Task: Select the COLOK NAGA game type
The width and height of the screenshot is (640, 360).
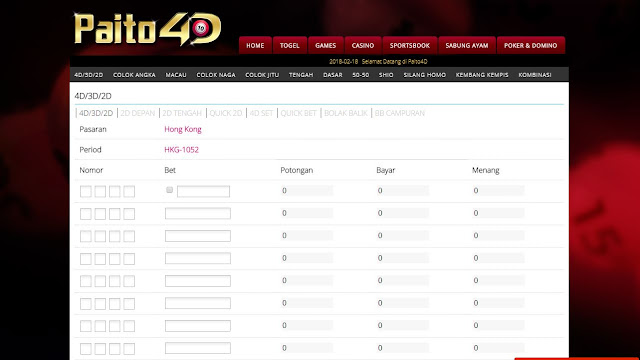Action: 216,75
